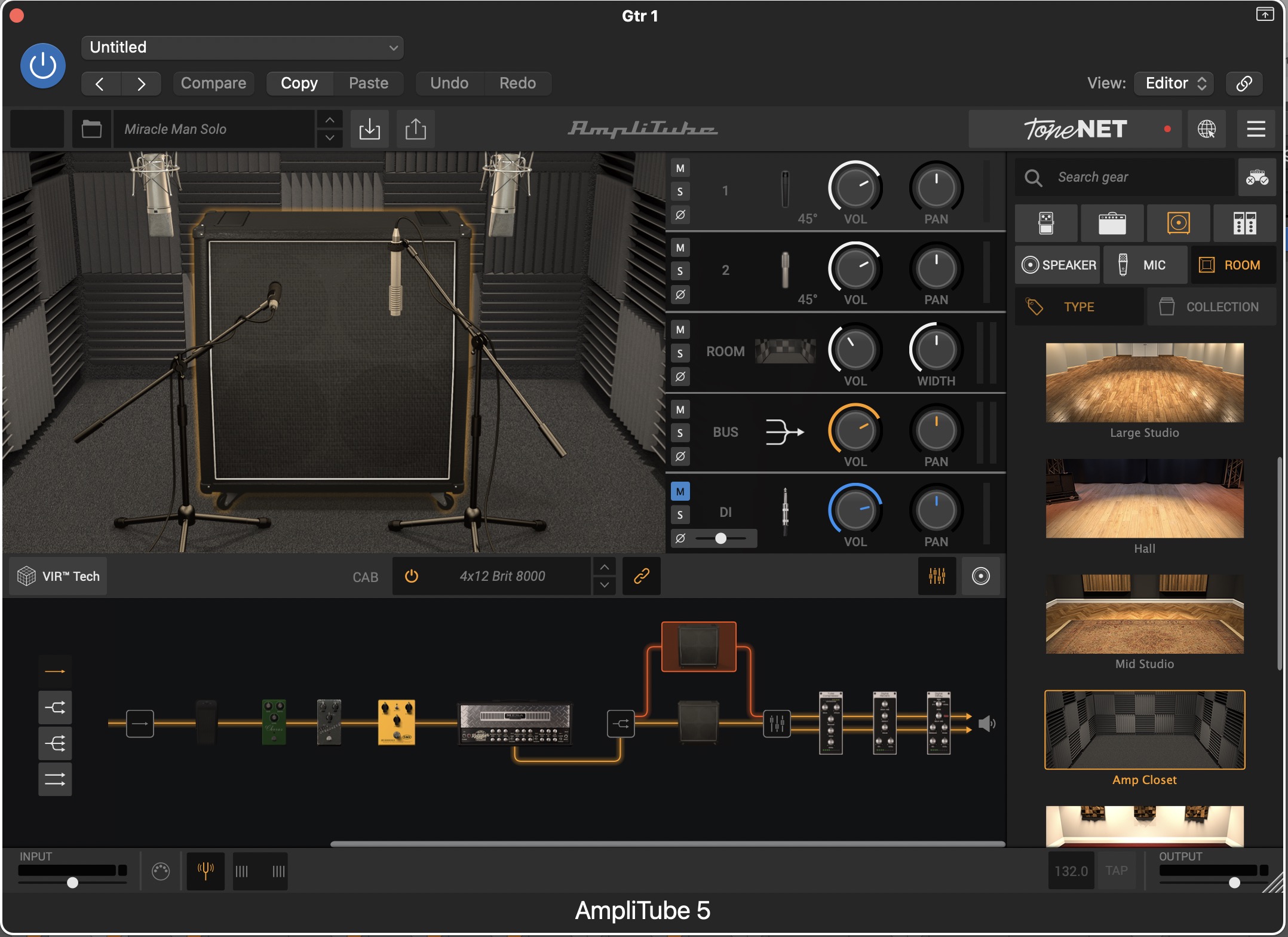Select the stomp pedal gear category
The height and width of the screenshot is (937, 1288).
pos(1046,223)
